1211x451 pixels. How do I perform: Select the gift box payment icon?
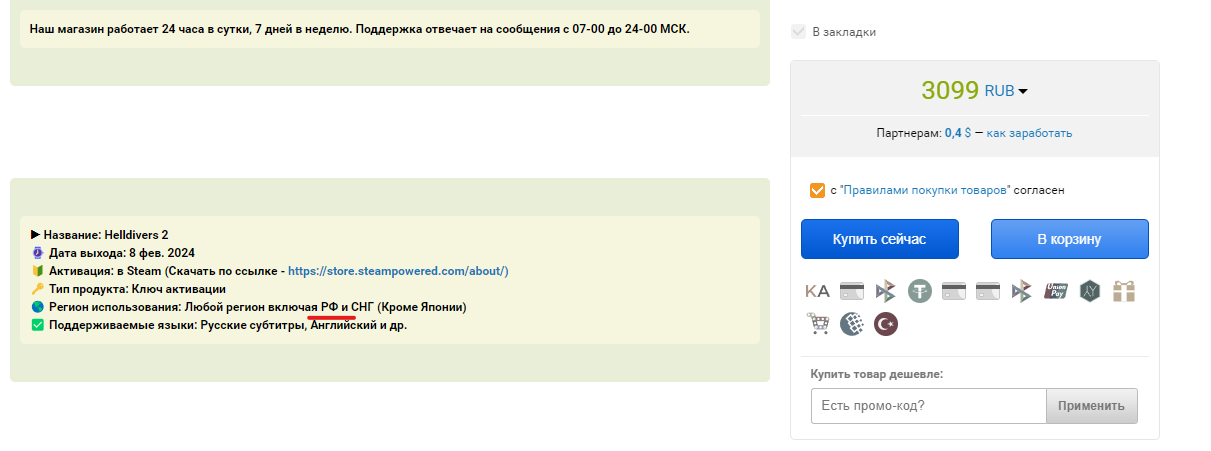[x=1124, y=291]
